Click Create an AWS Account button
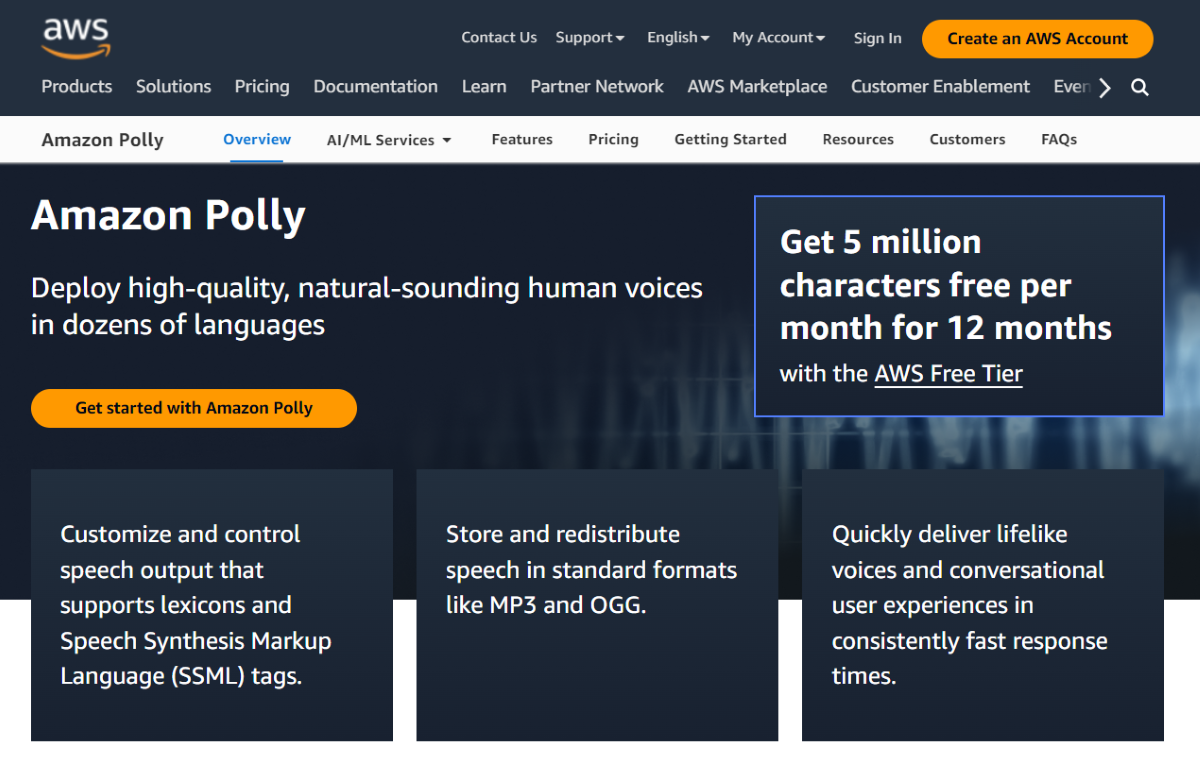Image resolution: width=1200 pixels, height=767 pixels. pyautogui.click(x=1037, y=39)
